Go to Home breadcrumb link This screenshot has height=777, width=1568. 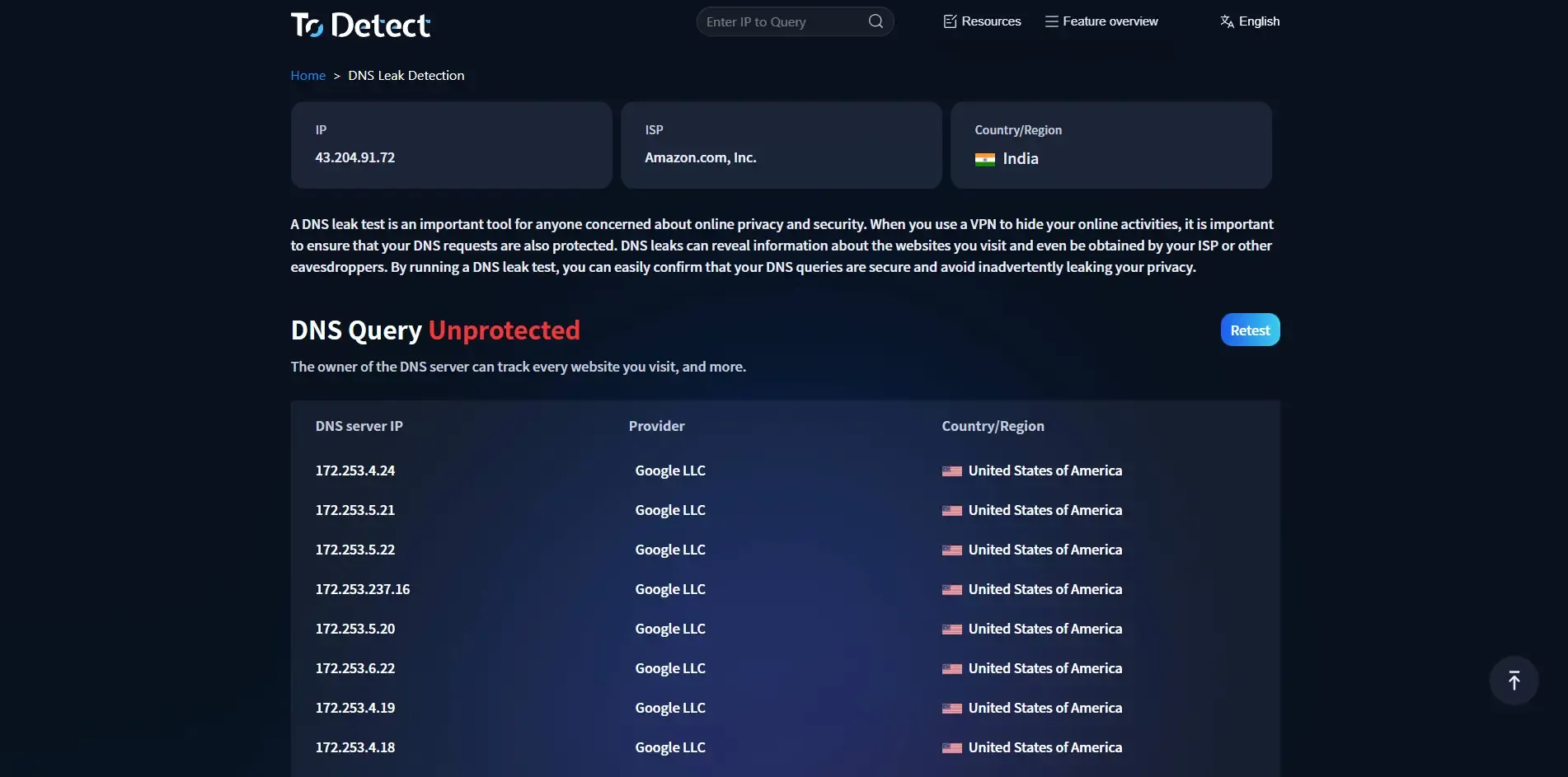click(x=307, y=76)
